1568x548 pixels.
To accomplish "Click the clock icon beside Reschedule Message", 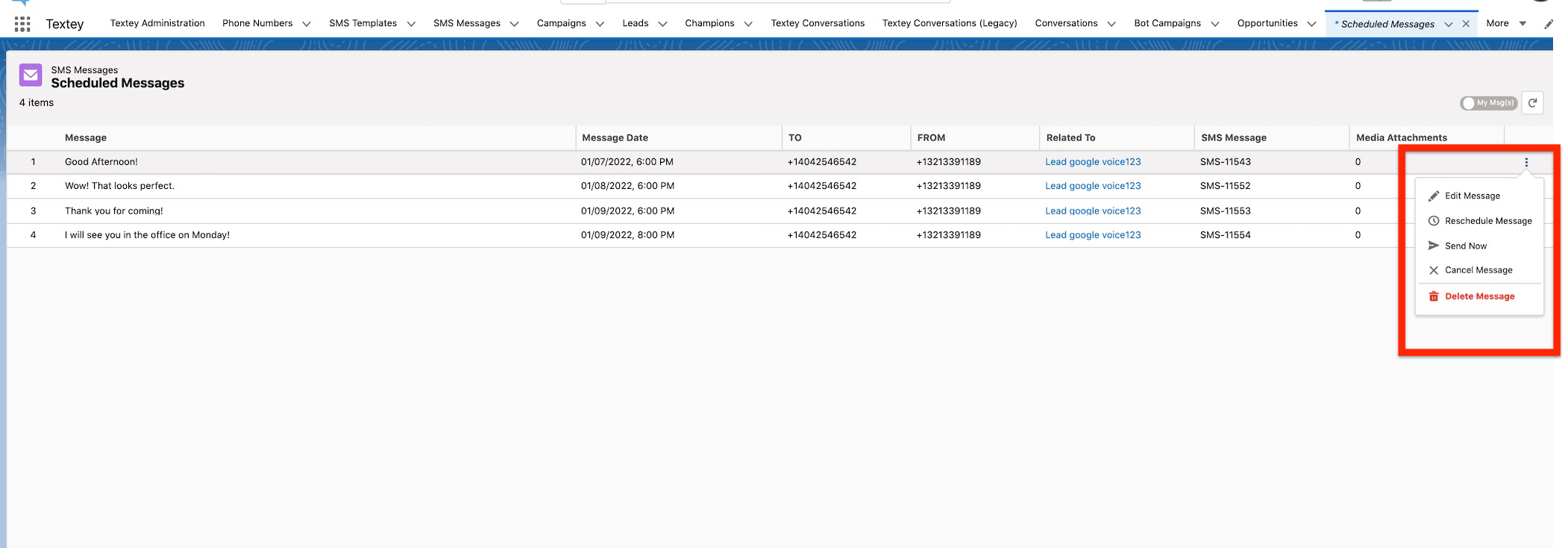I will [x=1433, y=221].
